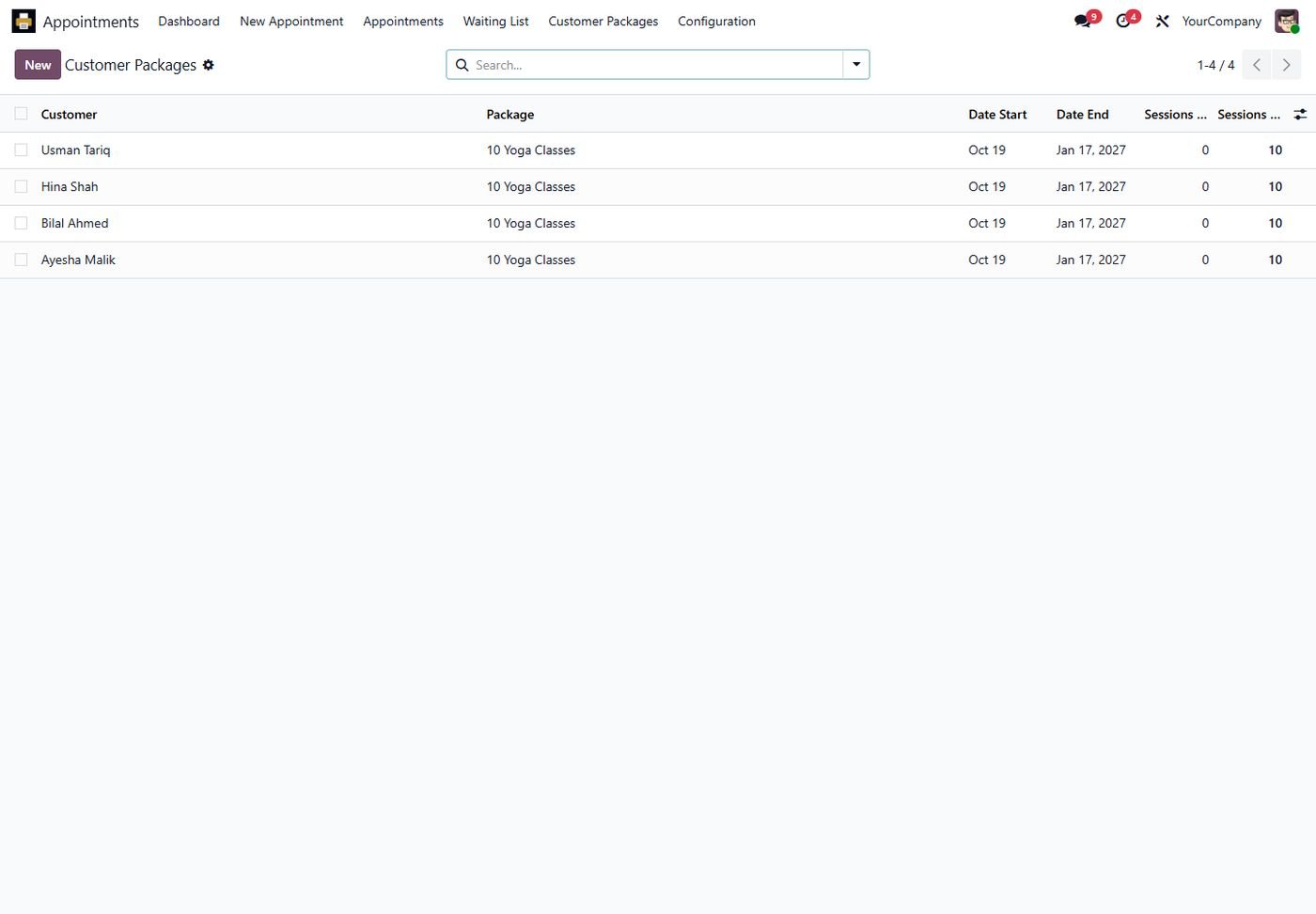
Task: Open the optional columns adjust icon
Action: (1300, 114)
